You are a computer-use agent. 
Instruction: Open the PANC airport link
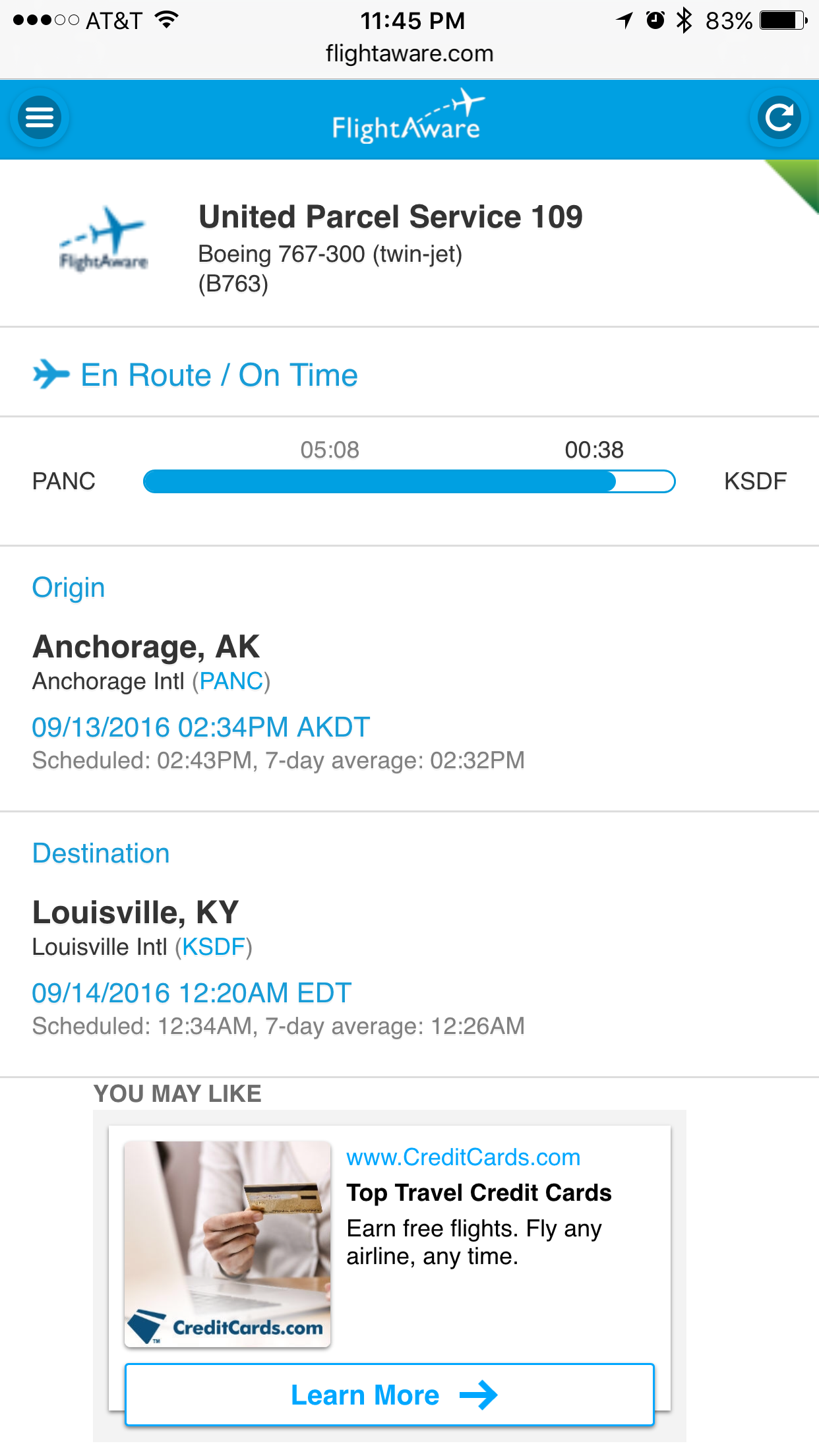coord(231,681)
